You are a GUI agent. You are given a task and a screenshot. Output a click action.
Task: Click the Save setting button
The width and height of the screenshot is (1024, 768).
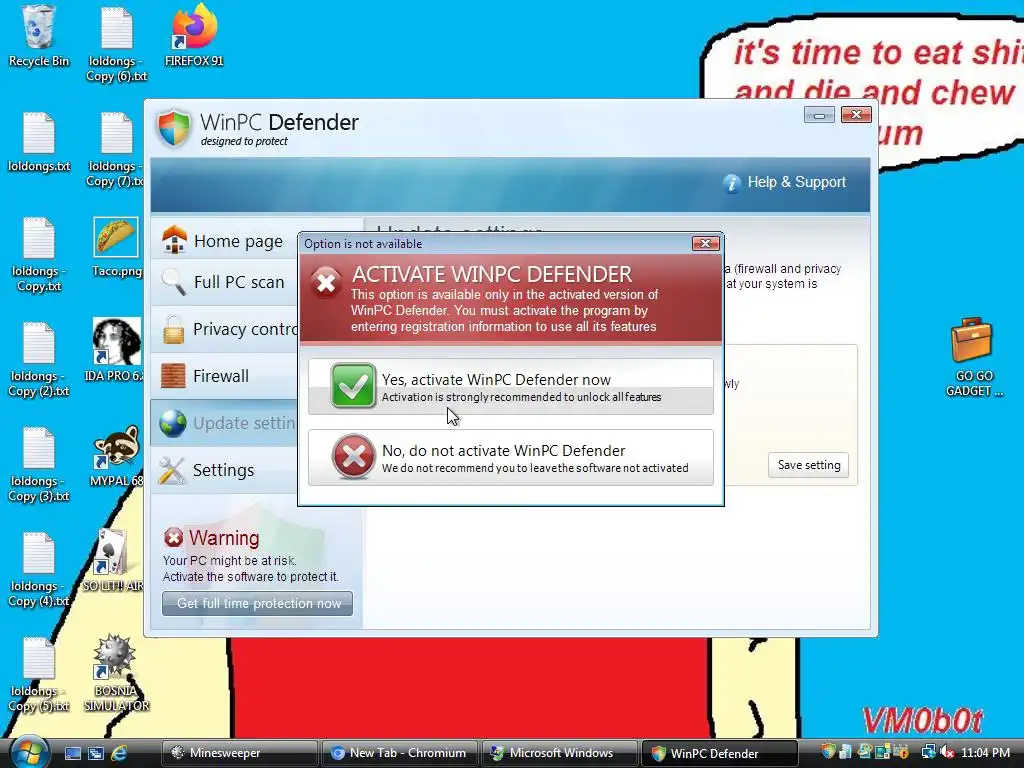pyautogui.click(x=808, y=465)
